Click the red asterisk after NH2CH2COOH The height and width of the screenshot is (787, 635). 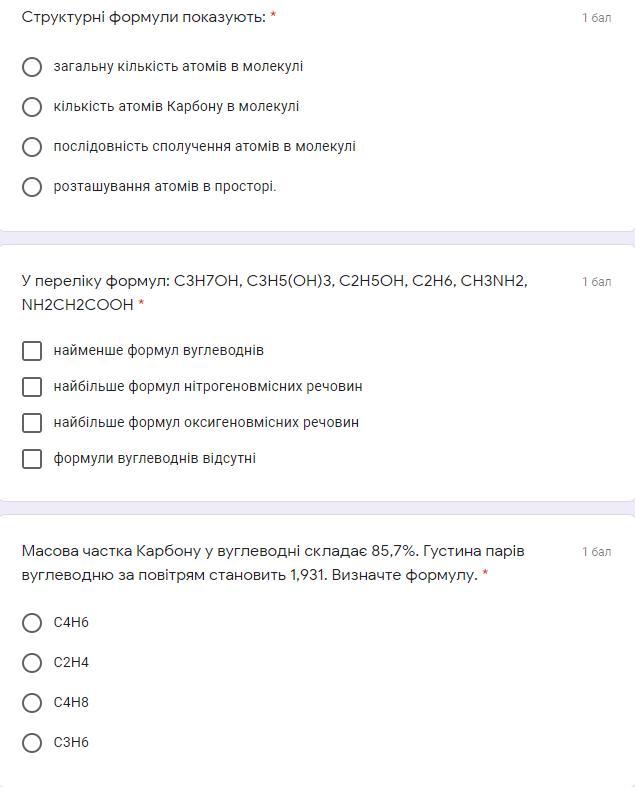point(141,305)
